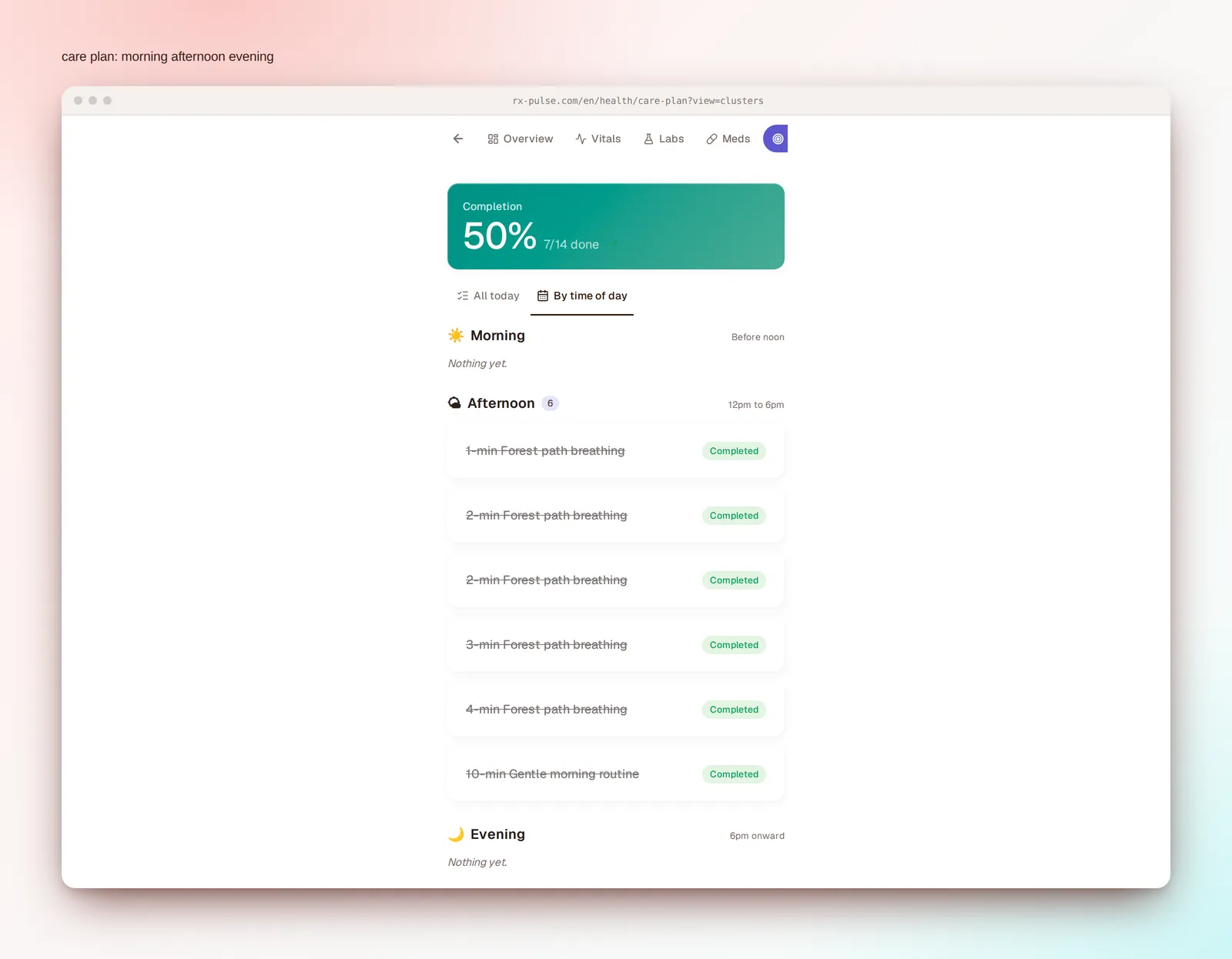Click the Afternoon count badge showing 6
The width and height of the screenshot is (1232, 959).
[x=550, y=403]
